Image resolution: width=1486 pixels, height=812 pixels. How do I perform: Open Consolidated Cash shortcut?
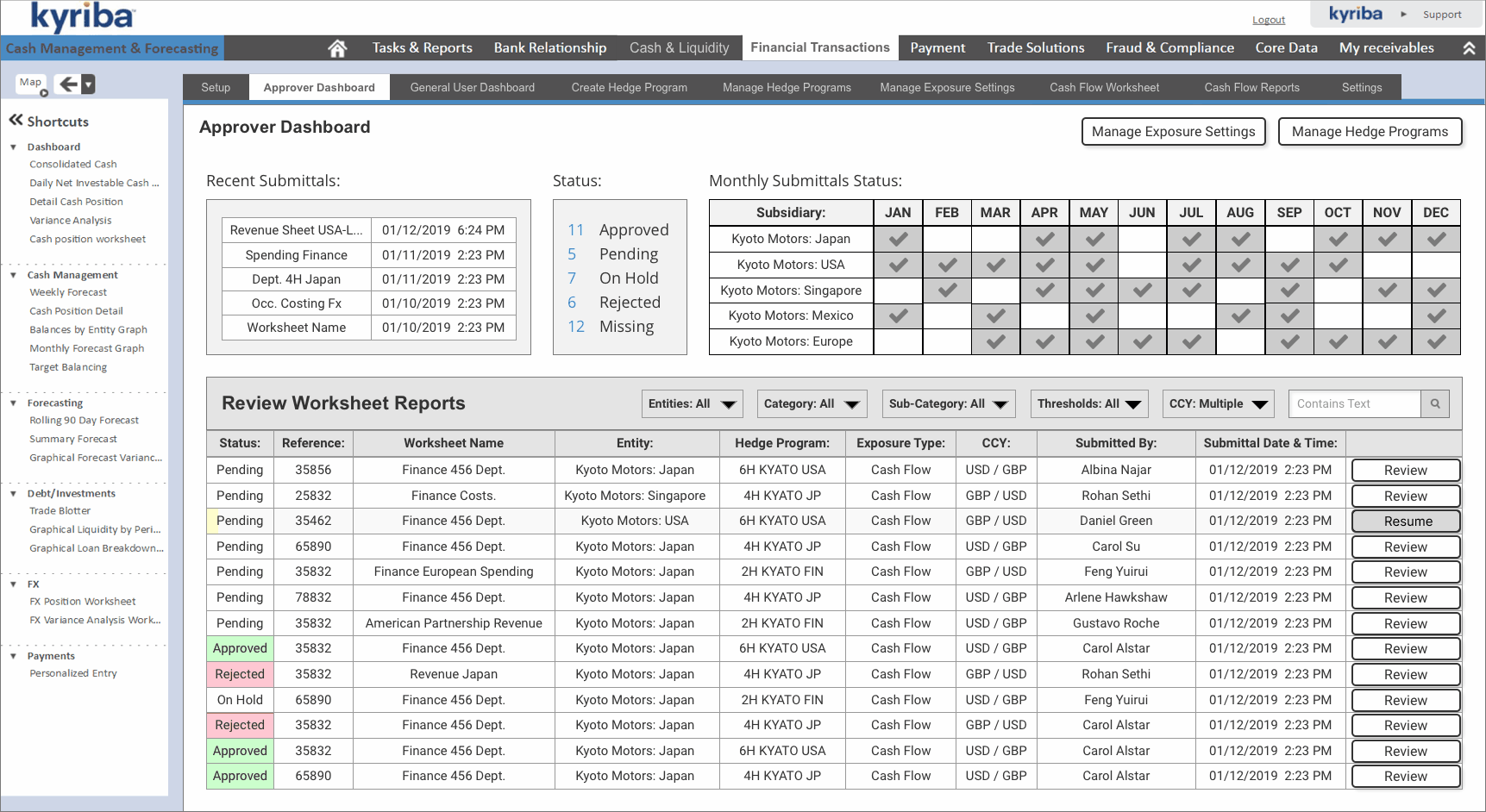click(73, 164)
